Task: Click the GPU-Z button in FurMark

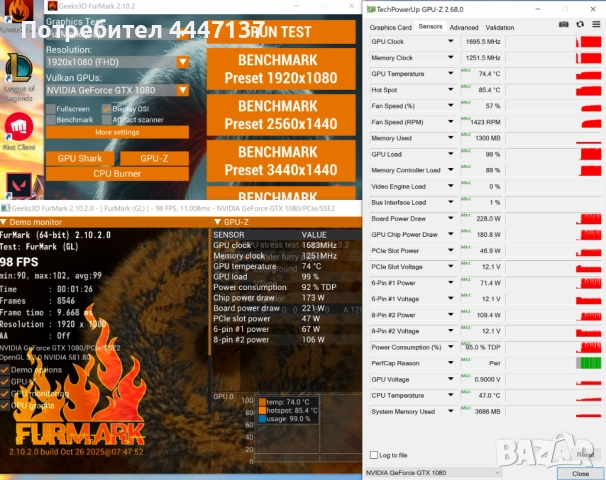Action: click(154, 158)
